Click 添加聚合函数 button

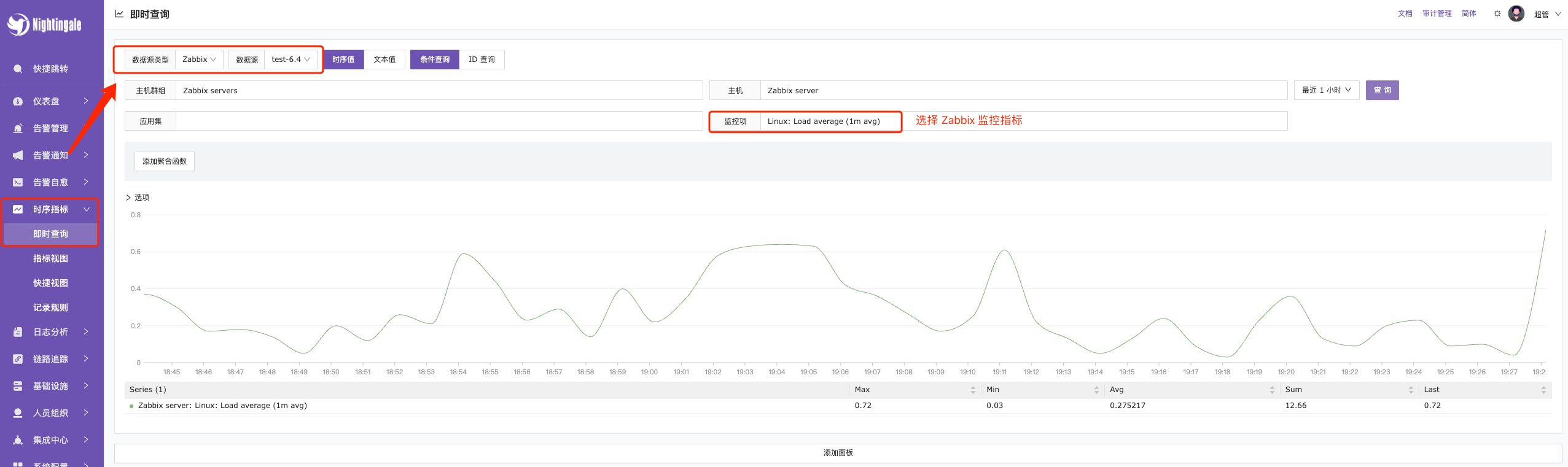tap(165, 161)
